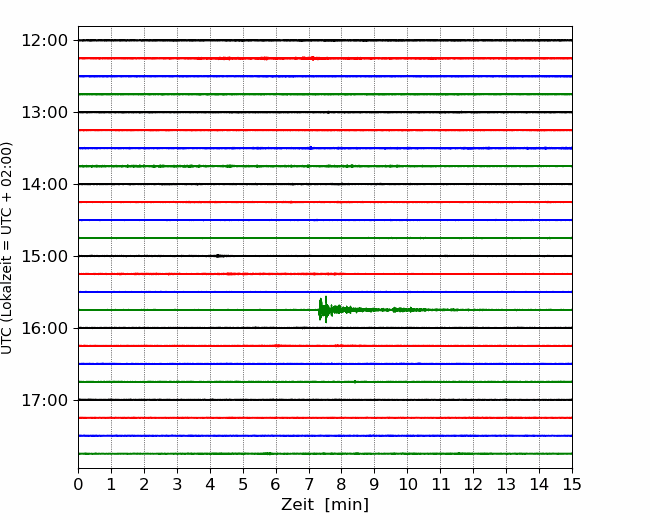Click the small black blip on the 15:00 trace
The width and height of the screenshot is (650, 520).
point(219,256)
